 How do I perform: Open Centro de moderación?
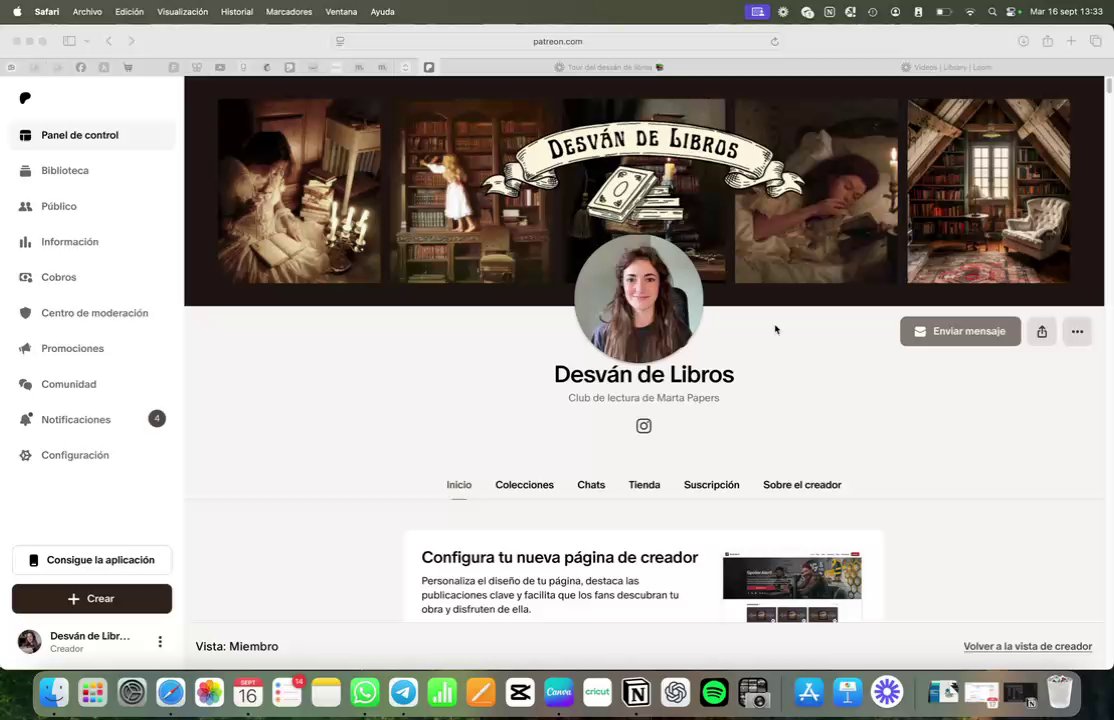point(92,313)
